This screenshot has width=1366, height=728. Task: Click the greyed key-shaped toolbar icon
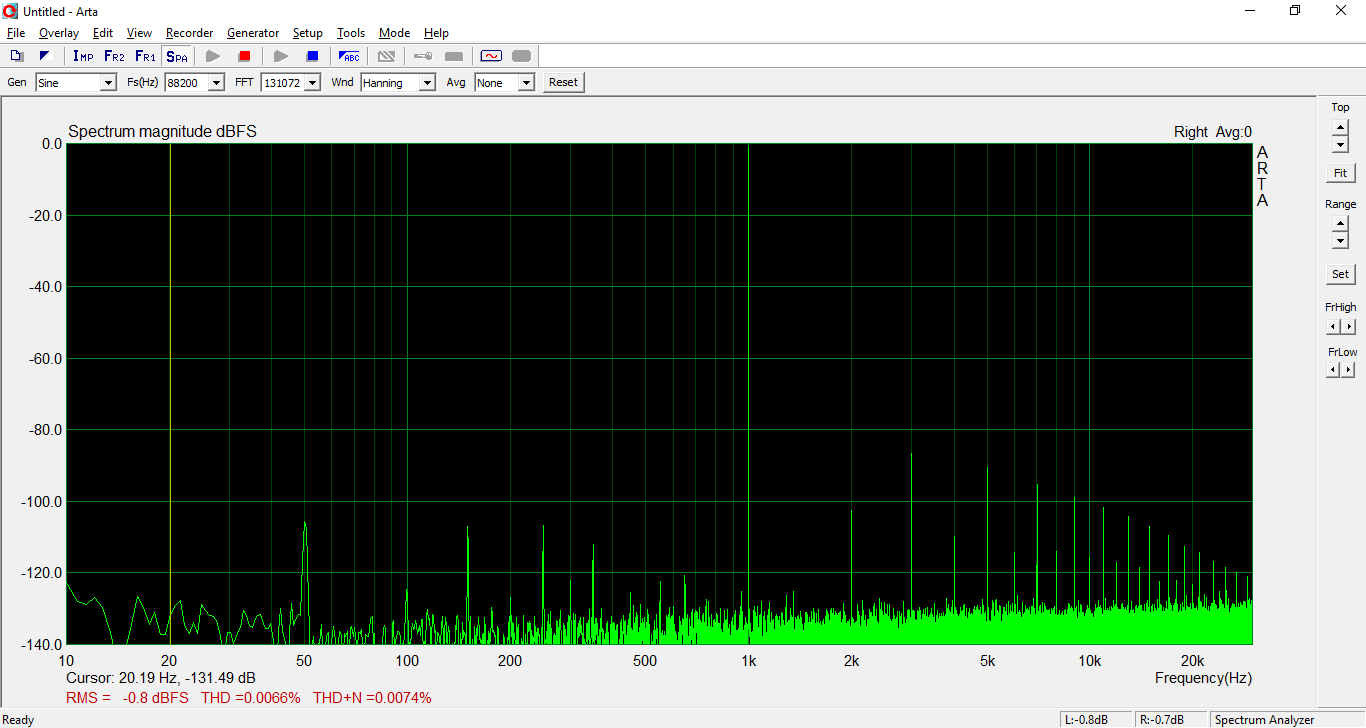[423, 56]
